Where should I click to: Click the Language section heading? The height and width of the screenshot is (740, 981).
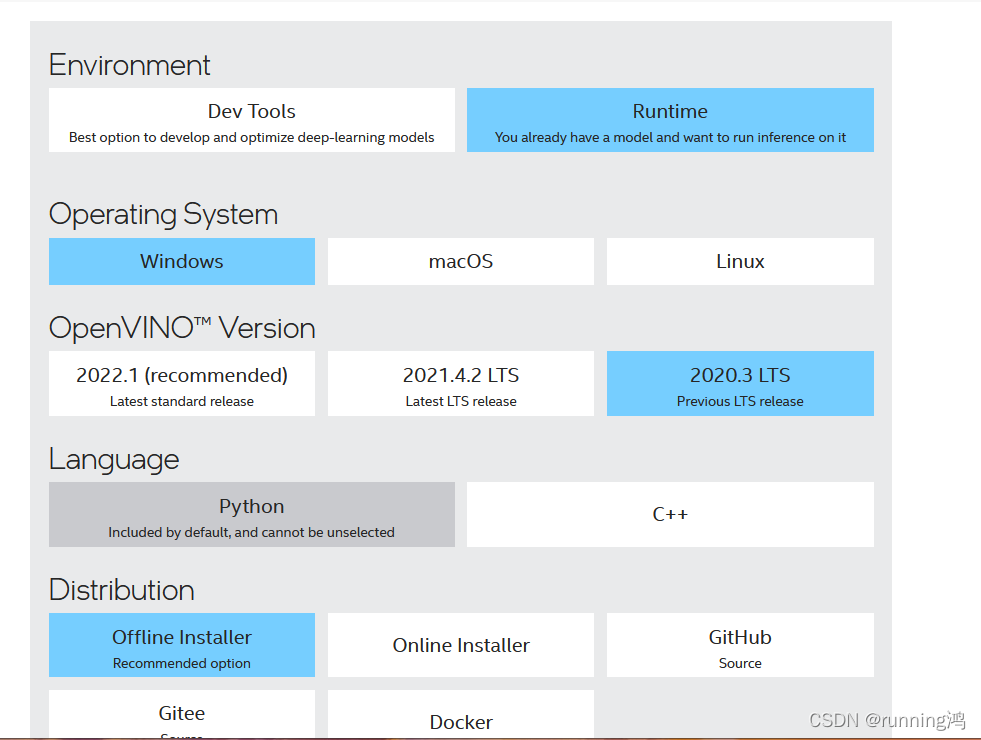click(x=114, y=460)
